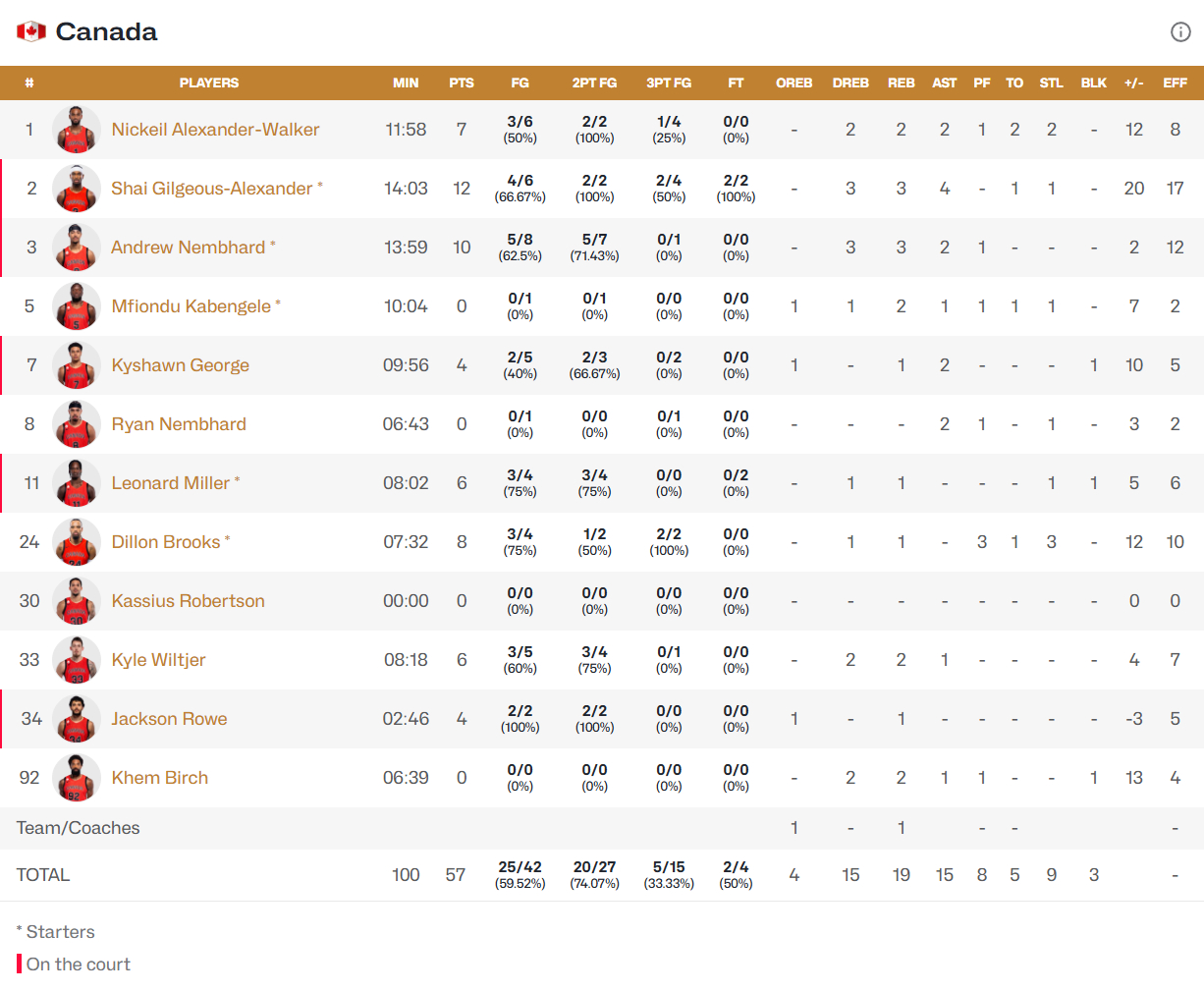Click the PF column header

coord(981,83)
